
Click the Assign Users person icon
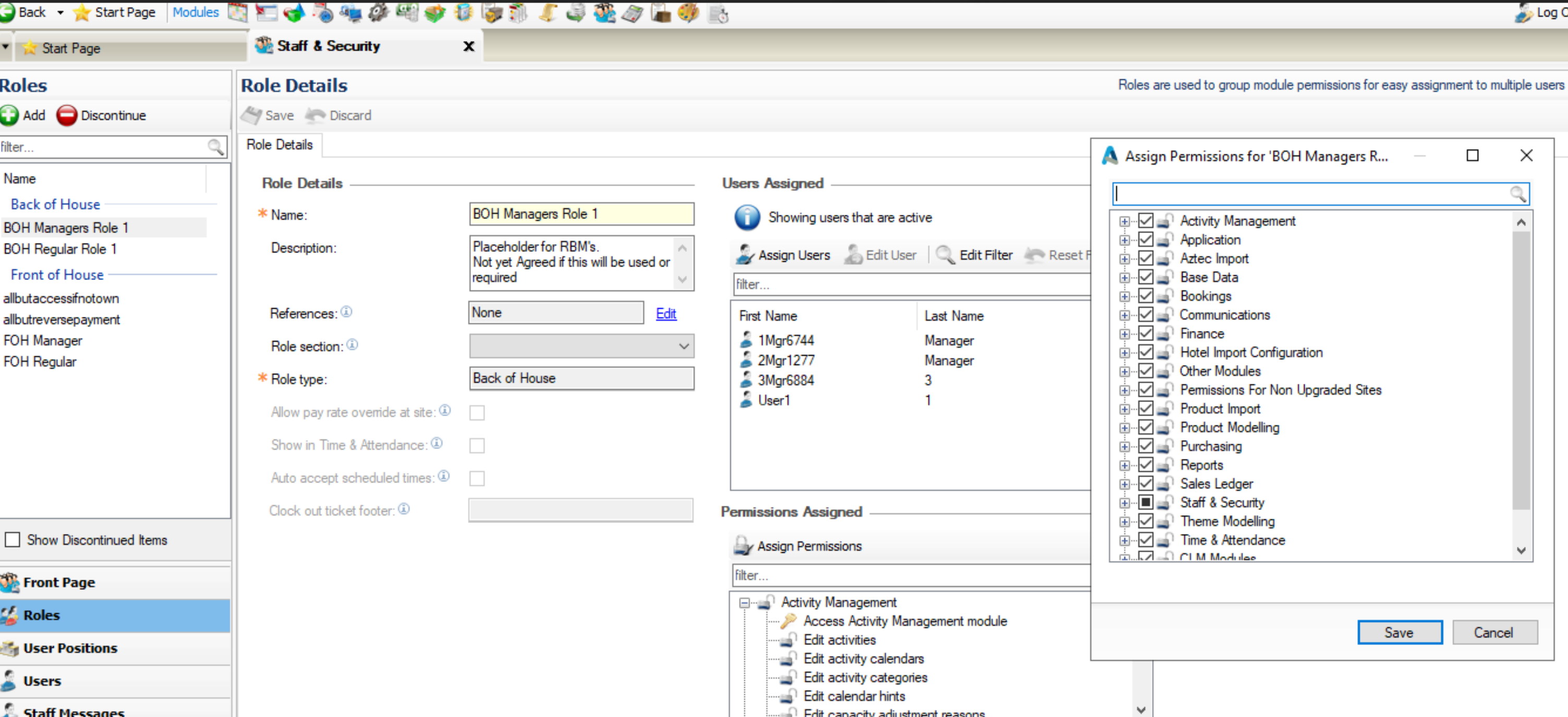point(745,254)
